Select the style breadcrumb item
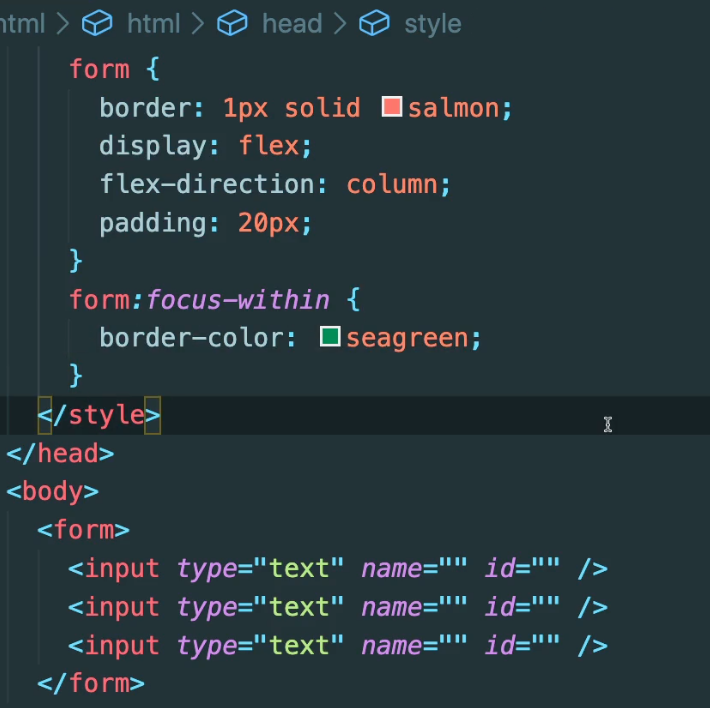The width and height of the screenshot is (710, 708). click(433, 24)
